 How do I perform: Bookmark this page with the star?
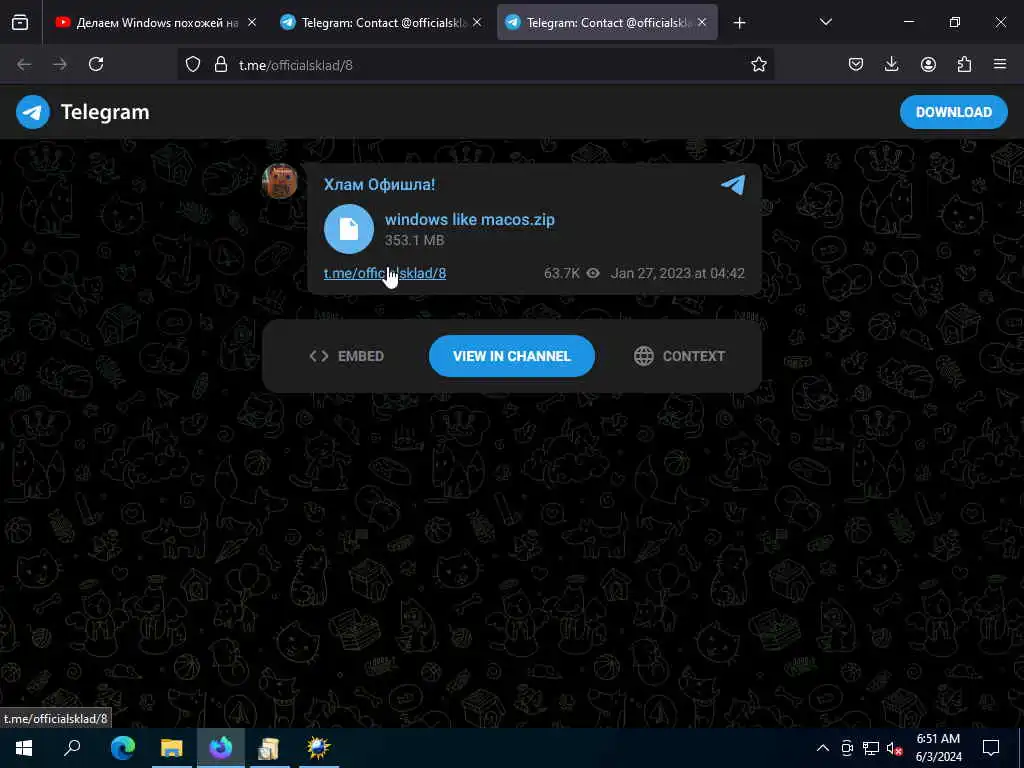pos(758,64)
